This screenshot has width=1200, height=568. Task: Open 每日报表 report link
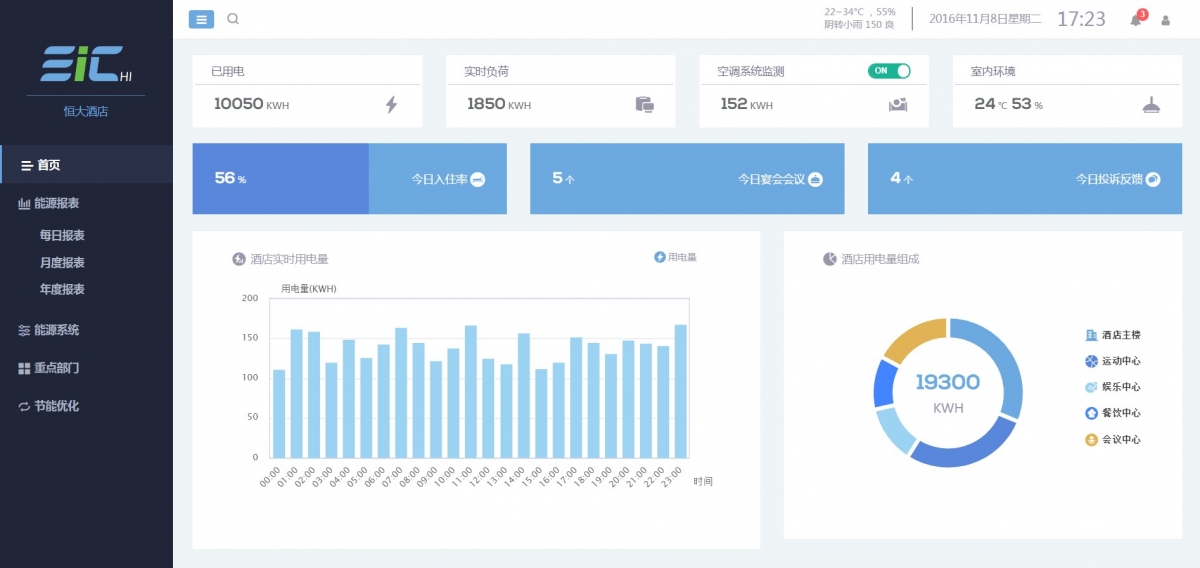pyautogui.click(x=62, y=236)
